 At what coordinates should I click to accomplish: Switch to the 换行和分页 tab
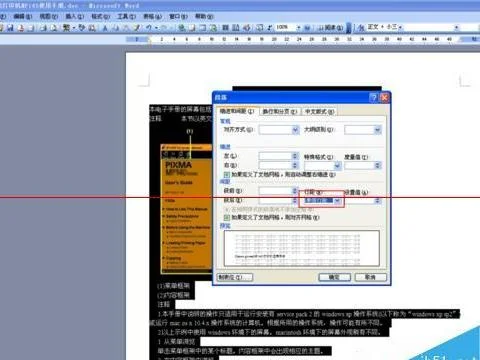tap(279, 112)
